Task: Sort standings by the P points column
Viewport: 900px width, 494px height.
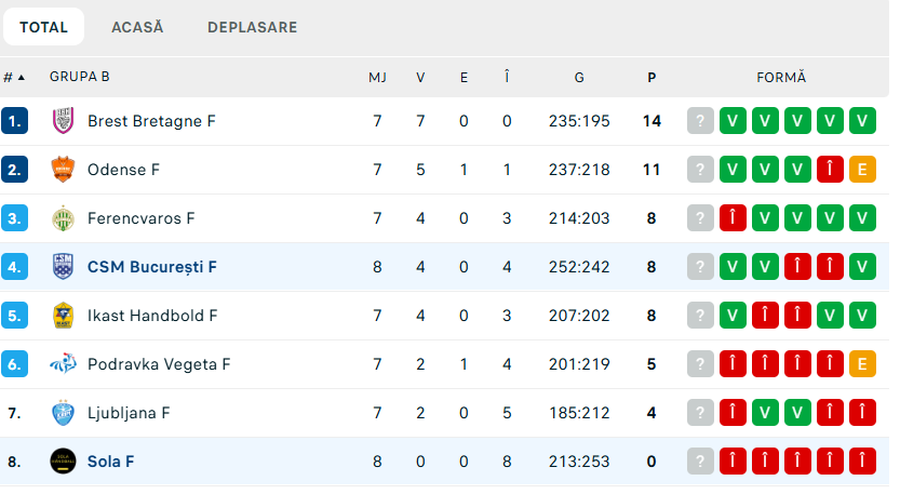Action: [652, 77]
